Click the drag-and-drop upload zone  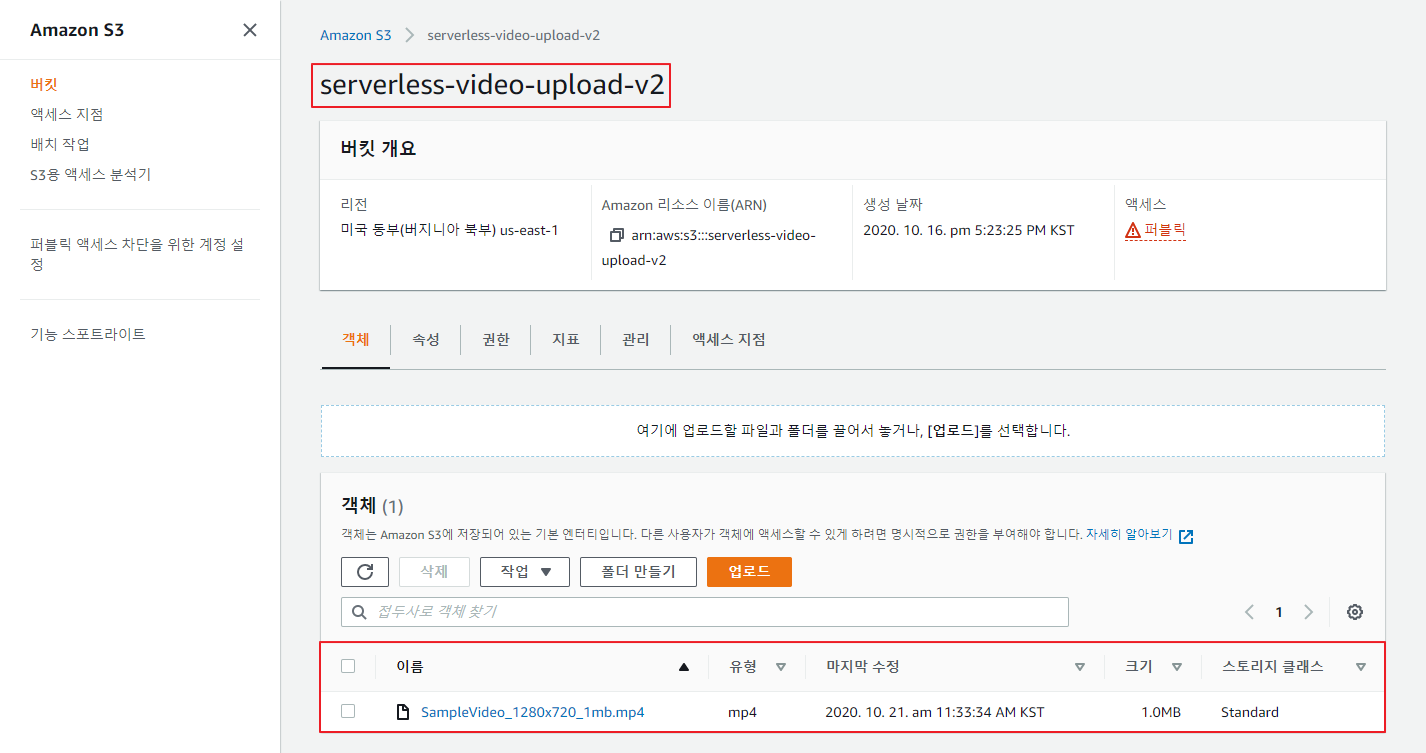pyautogui.click(x=853, y=431)
